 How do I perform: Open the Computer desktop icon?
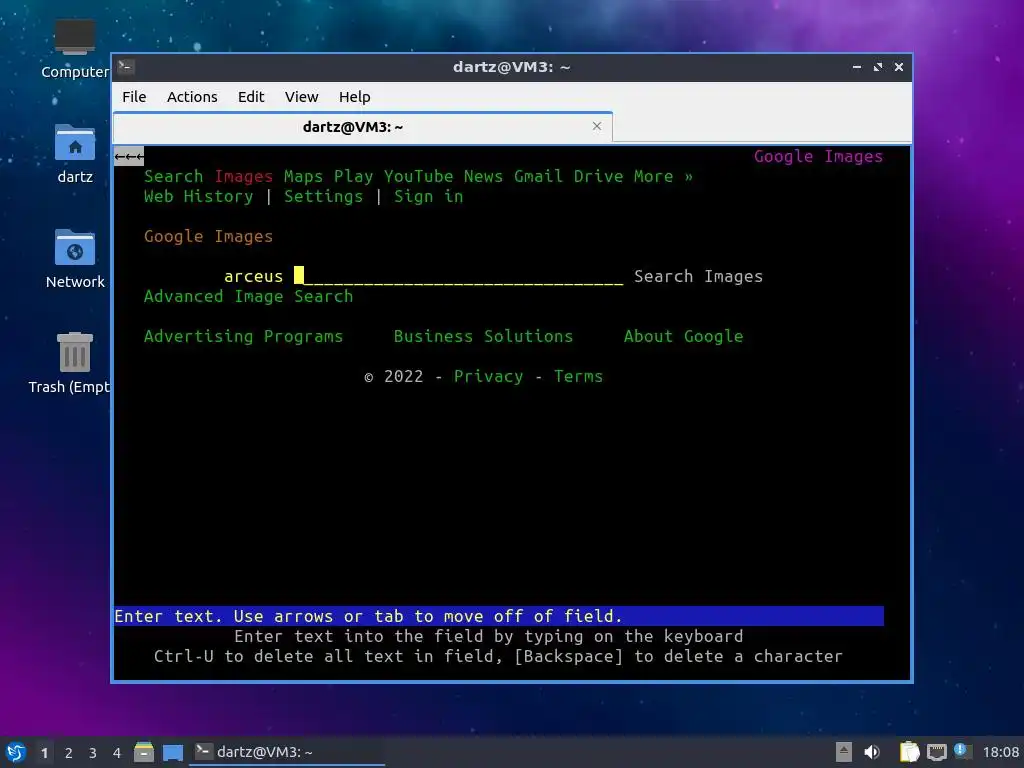74,49
